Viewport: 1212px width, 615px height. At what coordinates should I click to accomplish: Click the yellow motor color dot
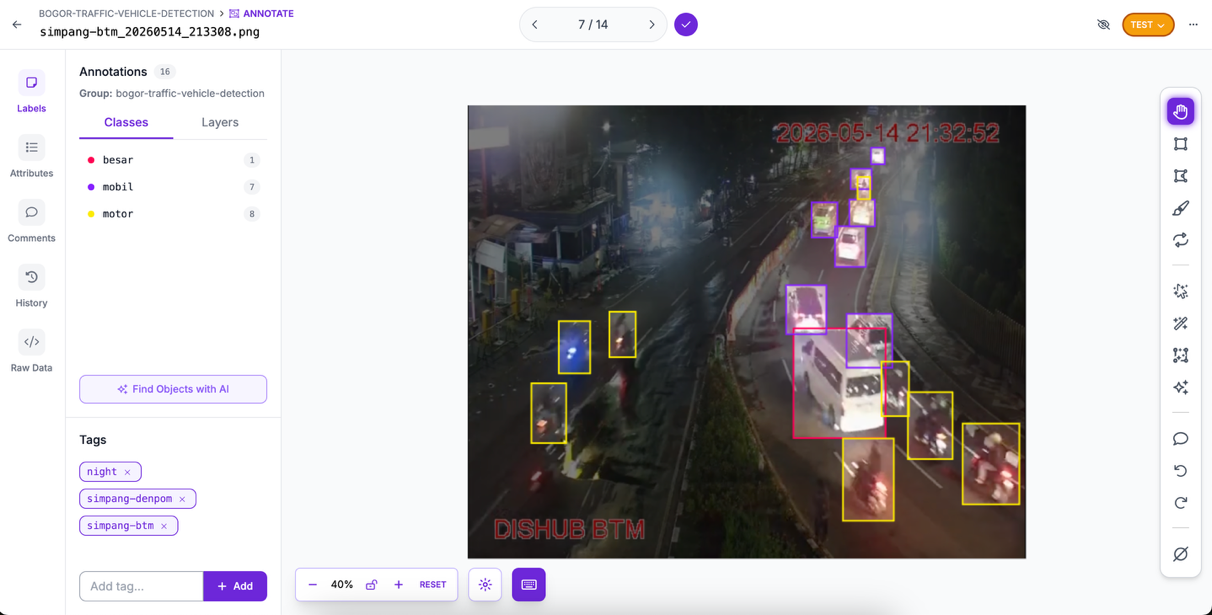91,214
